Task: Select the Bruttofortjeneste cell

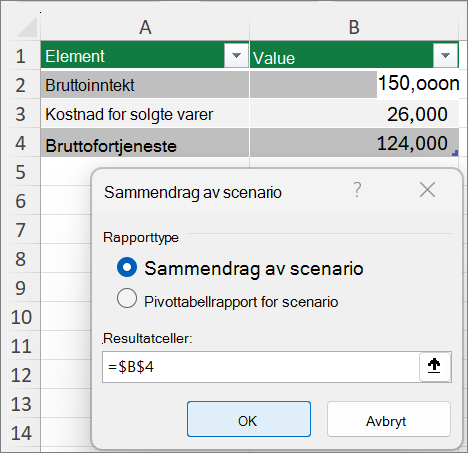Action: 145,143
